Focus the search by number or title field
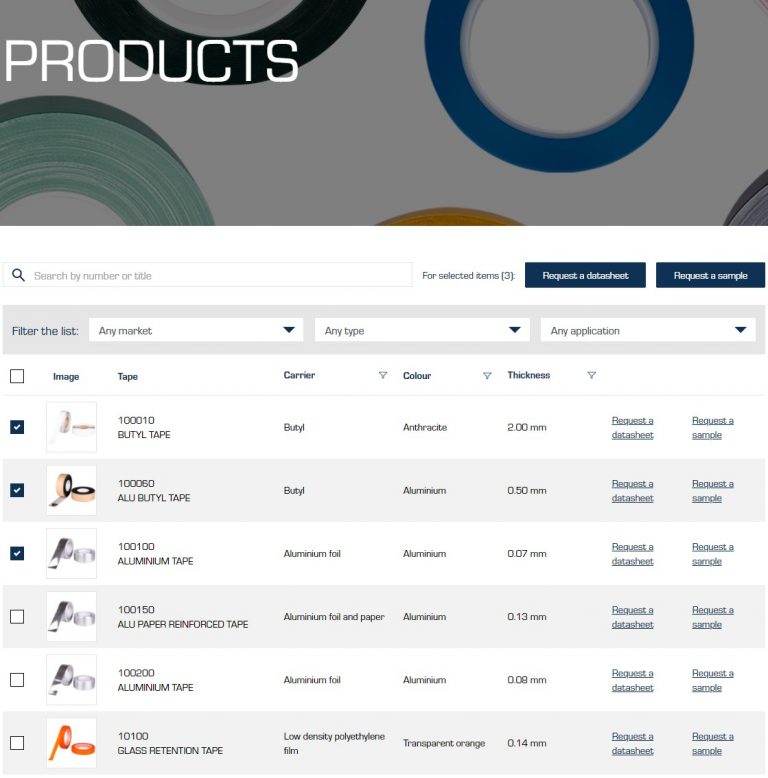Viewport: 768px width, 778px height. pyautogui.click(x=220, y=275)
